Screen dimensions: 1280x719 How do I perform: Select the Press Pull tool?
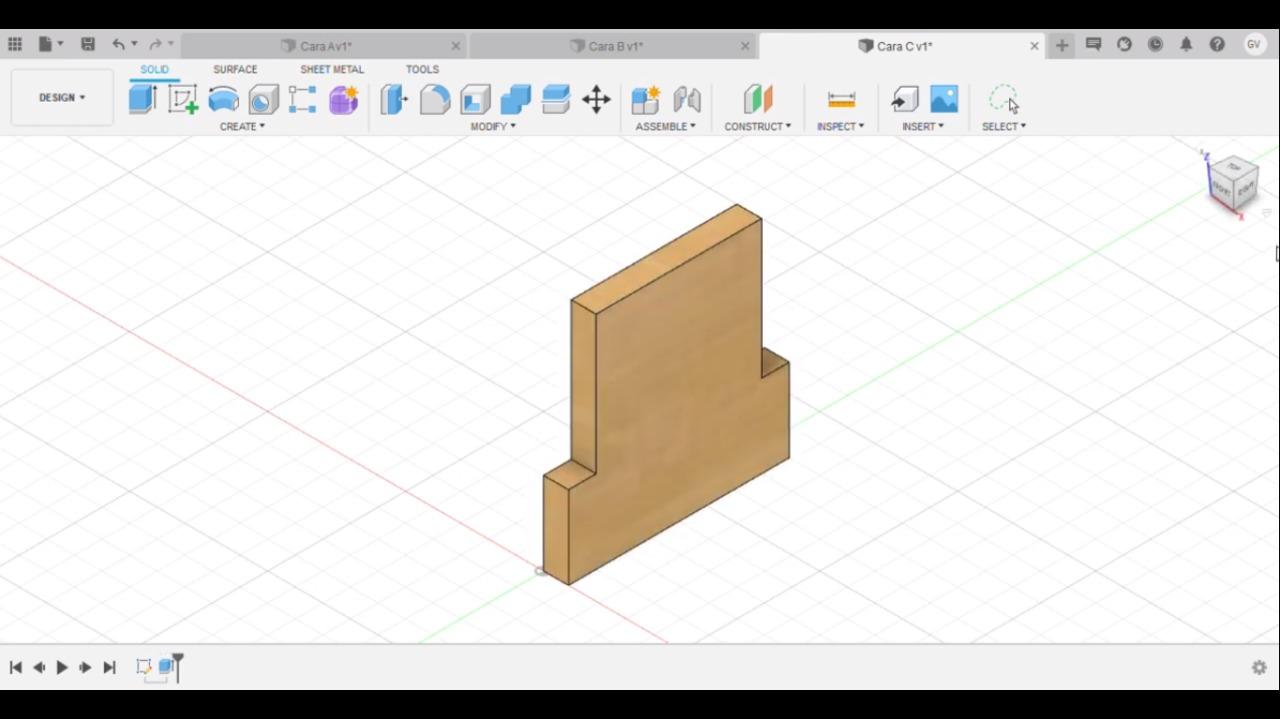pos(394,99)
